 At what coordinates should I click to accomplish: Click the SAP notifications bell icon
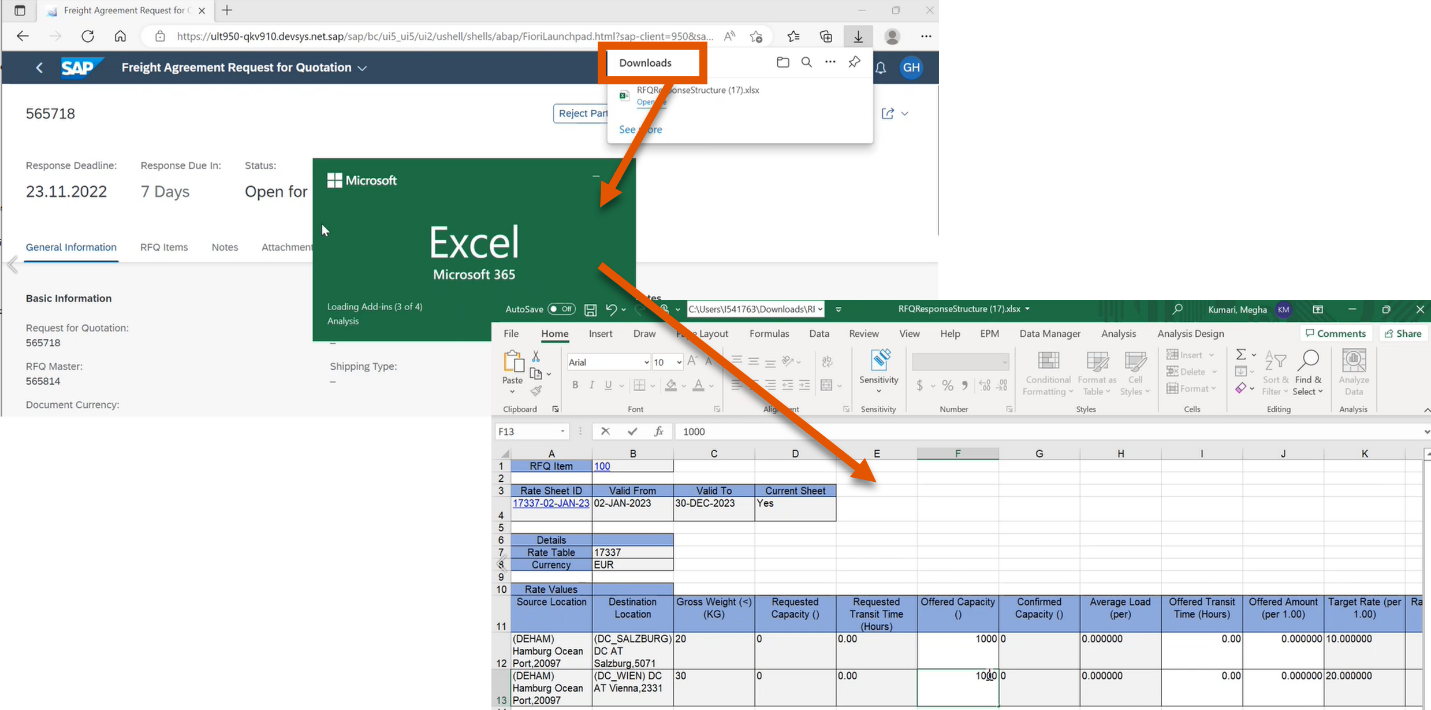click(x=881, y=68)
